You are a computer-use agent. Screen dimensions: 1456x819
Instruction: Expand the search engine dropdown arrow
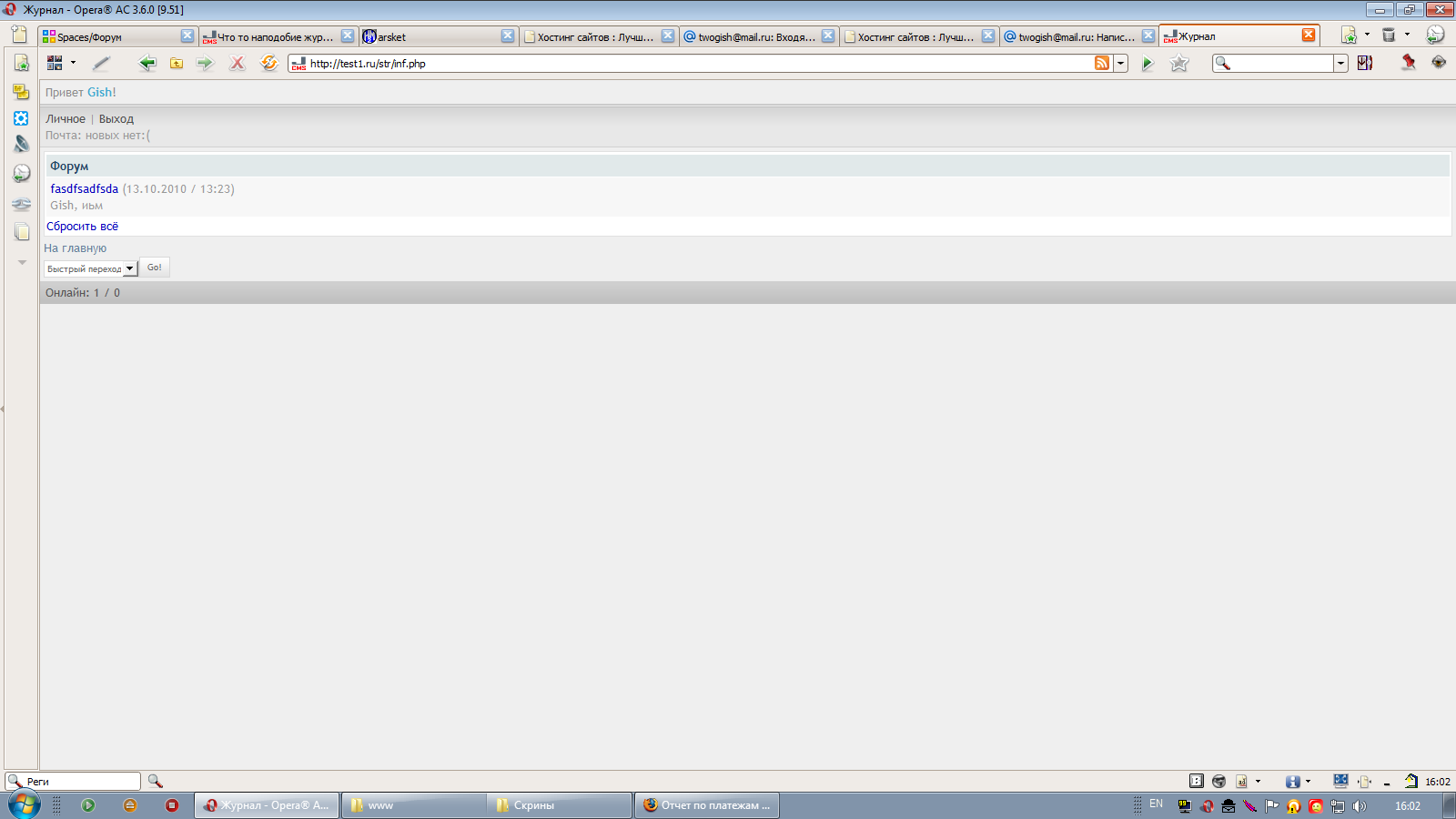(1340, 63)
